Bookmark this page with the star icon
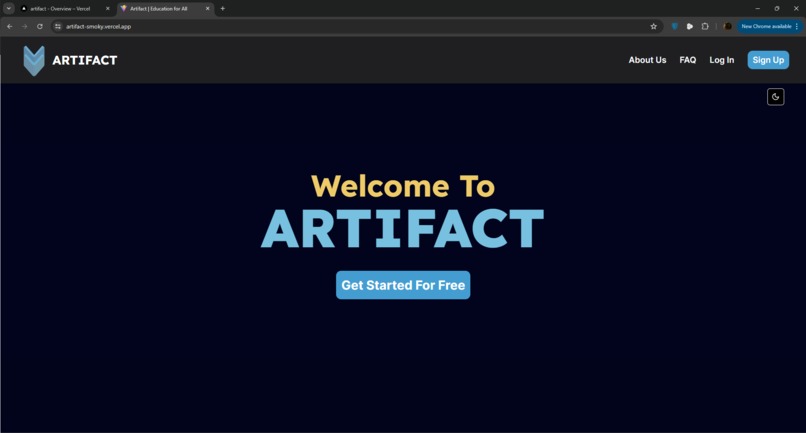Screen dimensions: 806x433 (x=653, y=26)
